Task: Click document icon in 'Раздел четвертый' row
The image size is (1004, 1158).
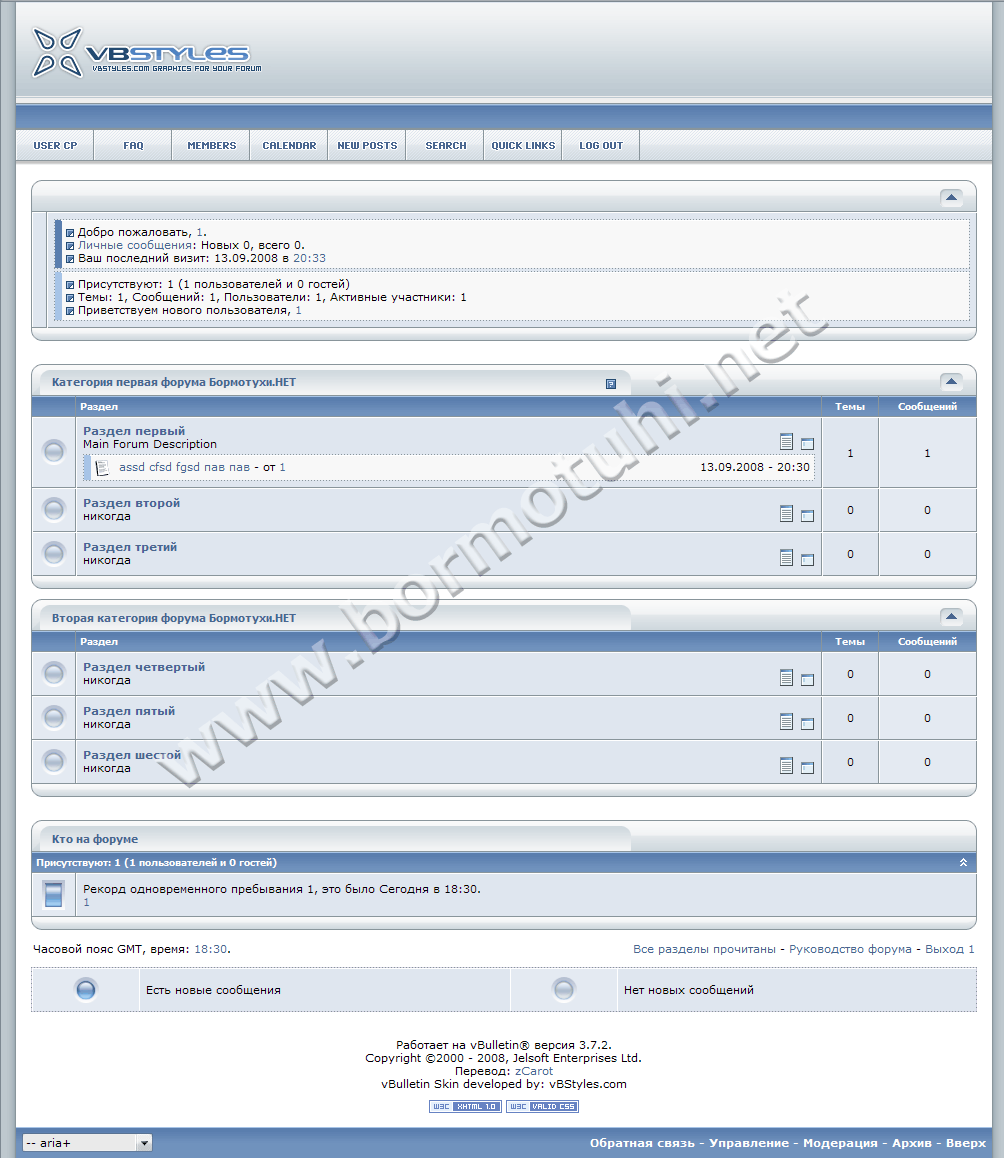Action: (786, 677)
